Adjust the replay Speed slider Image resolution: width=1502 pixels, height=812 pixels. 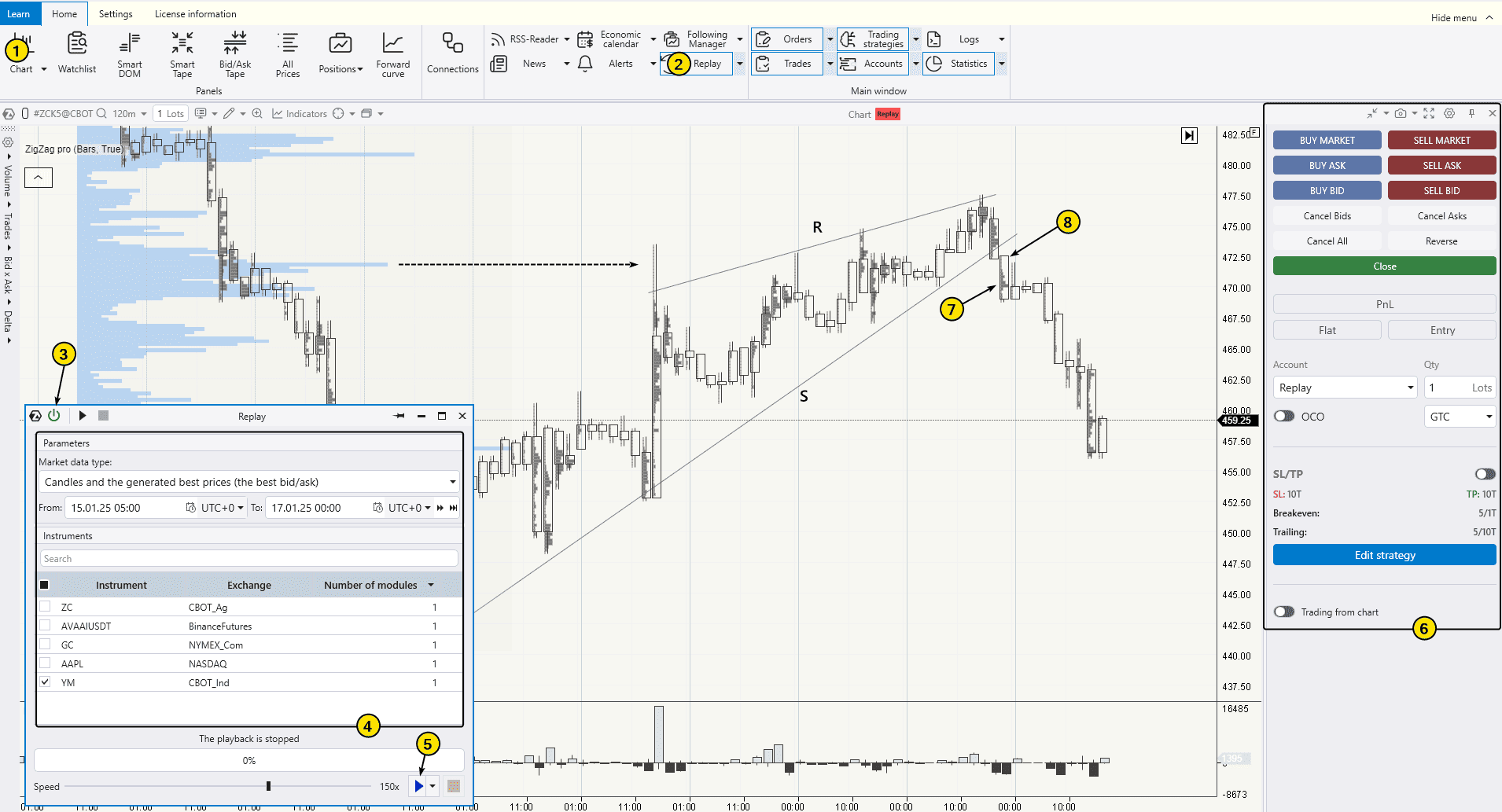[268, 785]
